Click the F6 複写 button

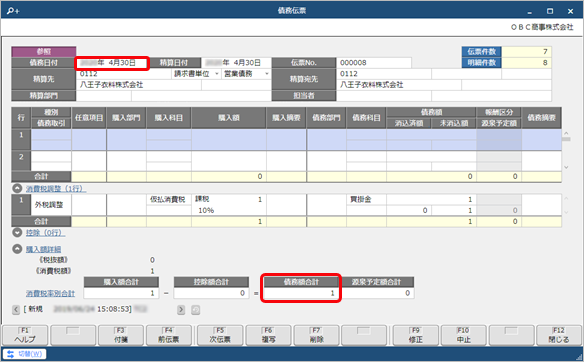[x=268, y=335]
